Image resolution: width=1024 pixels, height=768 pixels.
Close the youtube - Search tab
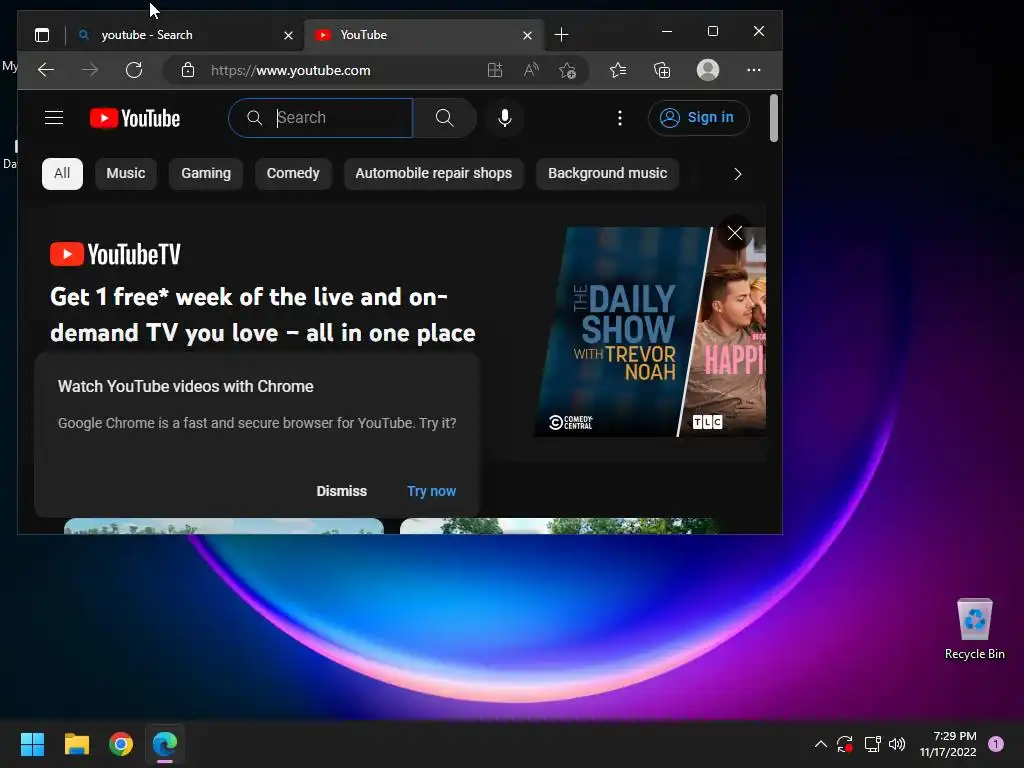tap(288, 35)
